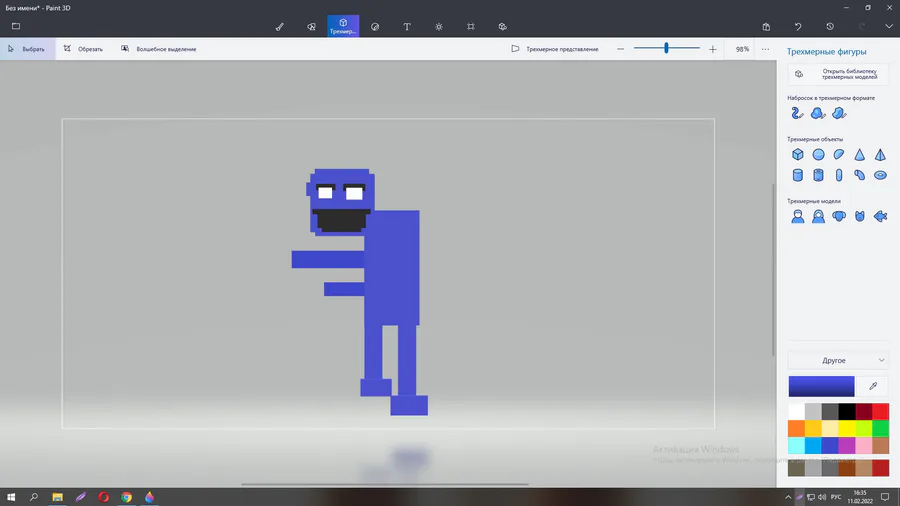Viewport: 900px width, 506px height.
Task: Activate Волшебное выделение magic select
Action: point(158,49)
